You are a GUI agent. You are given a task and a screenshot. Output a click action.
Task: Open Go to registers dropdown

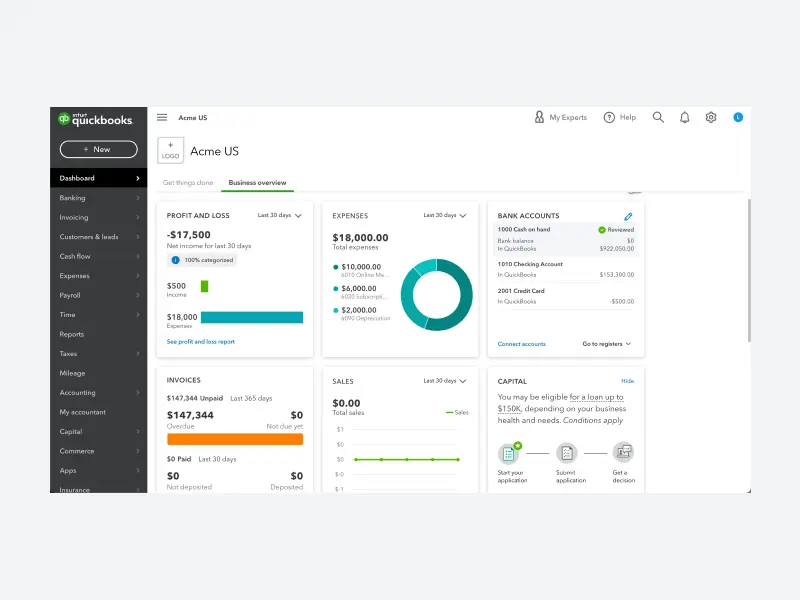(x=607, y=344)
